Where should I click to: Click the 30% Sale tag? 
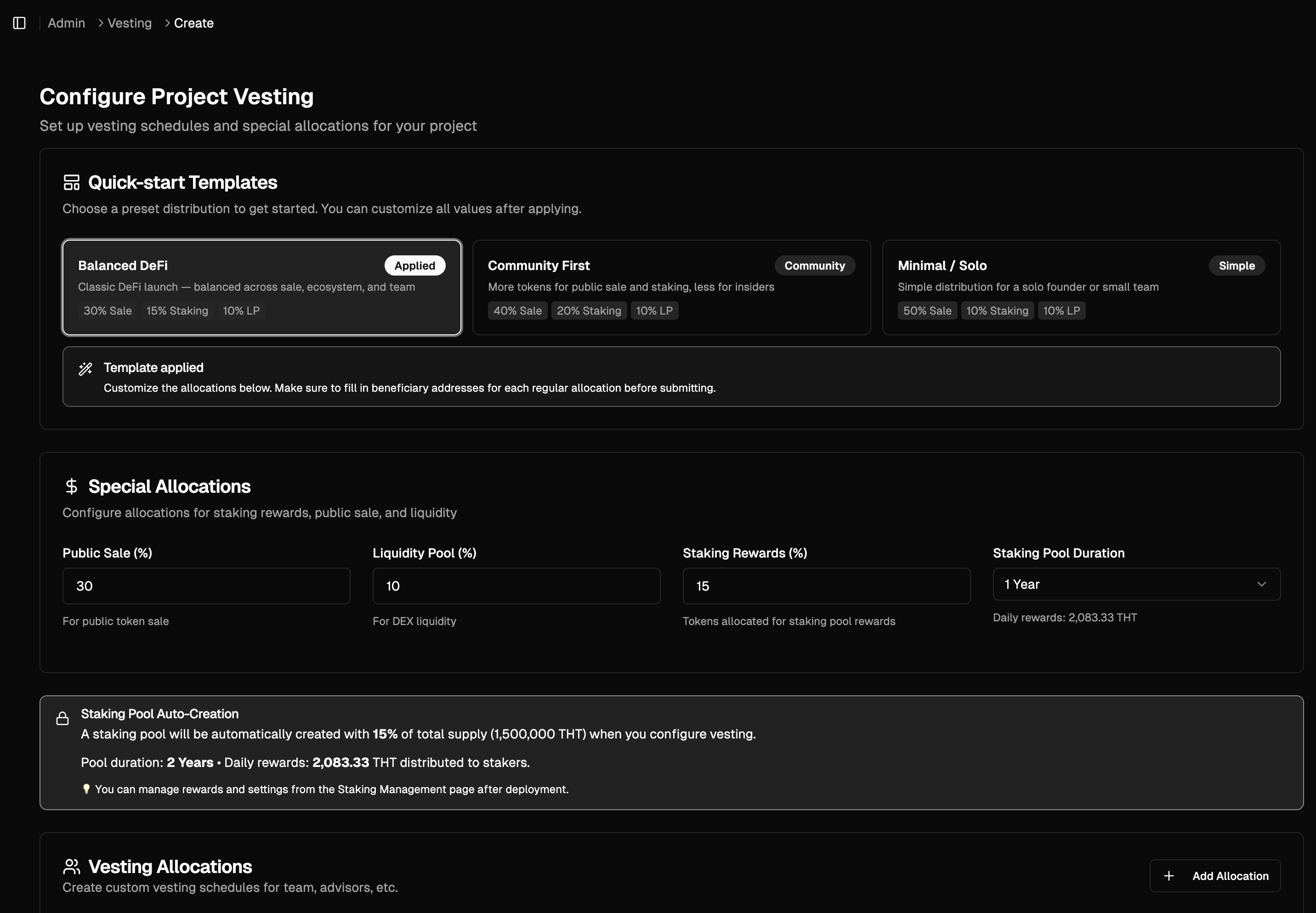pos(108,310)
